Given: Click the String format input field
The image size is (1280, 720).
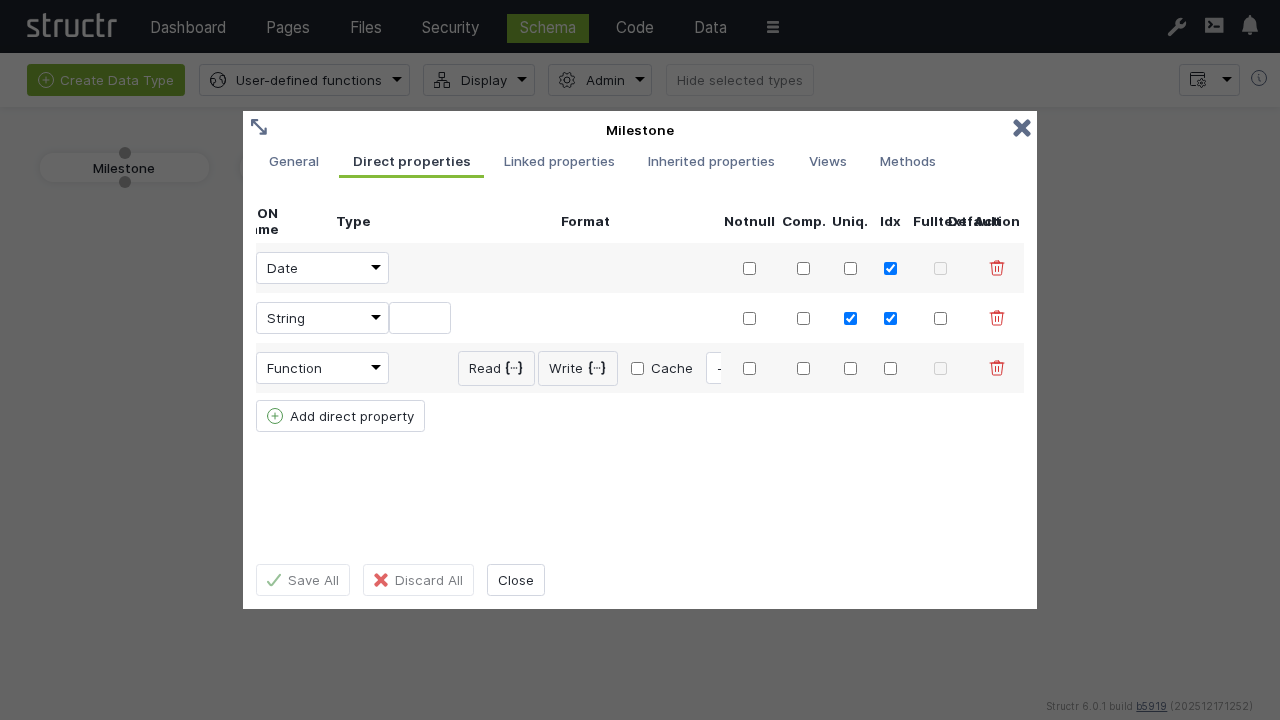Looking at the screenshot, I should 420,318.
